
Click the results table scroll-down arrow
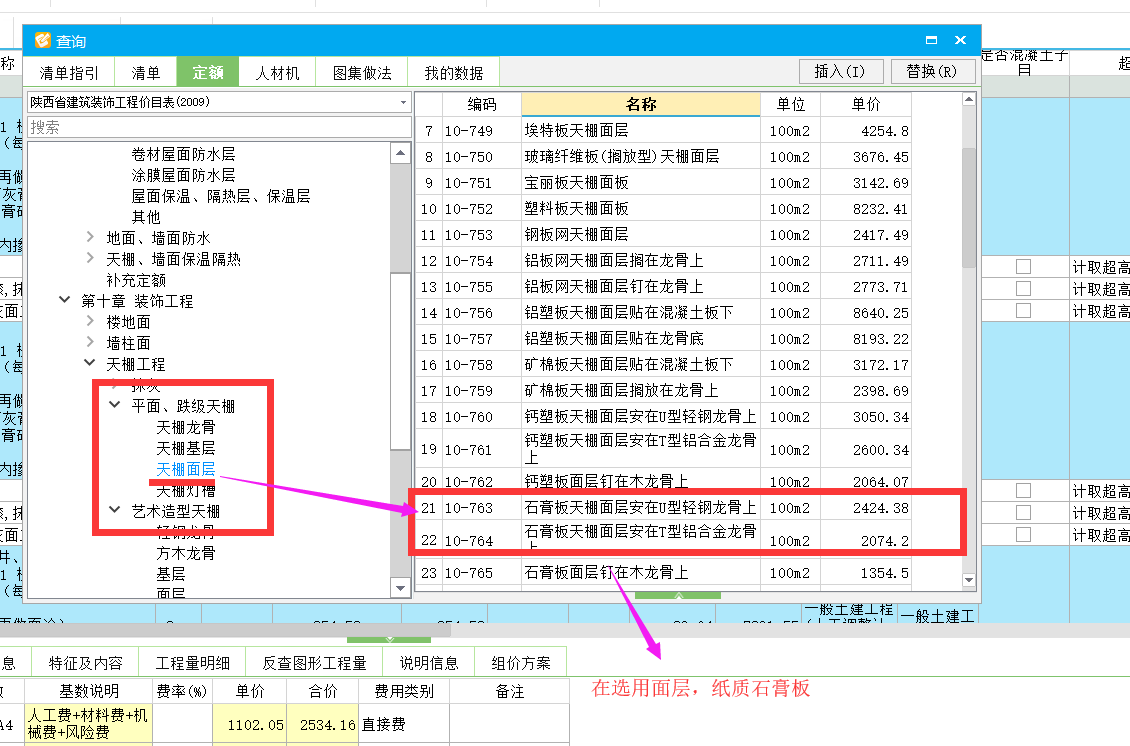coord(969,580)
